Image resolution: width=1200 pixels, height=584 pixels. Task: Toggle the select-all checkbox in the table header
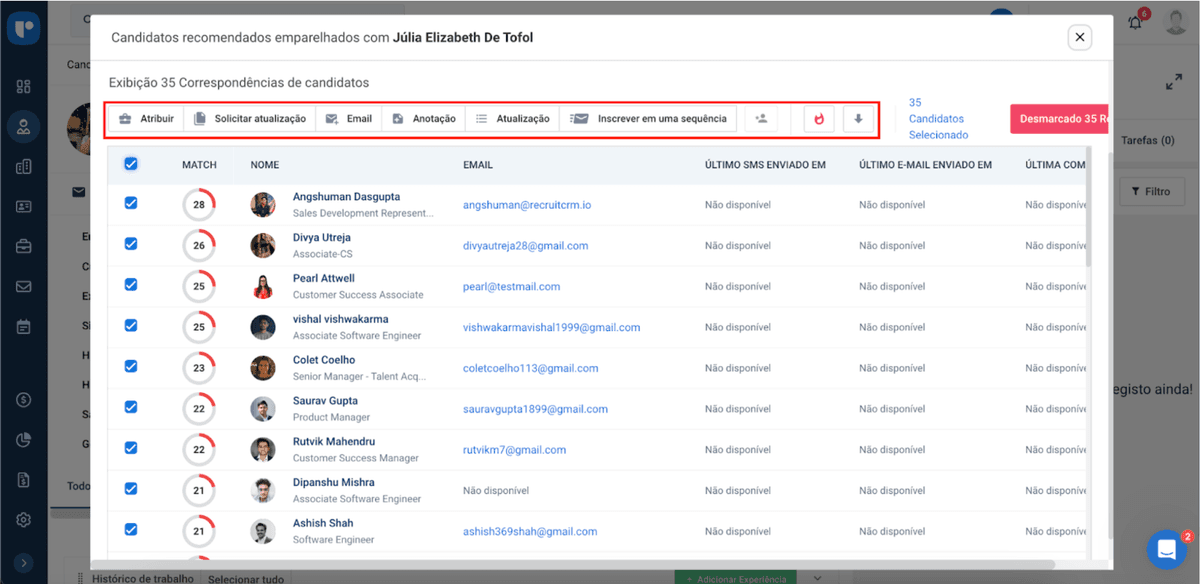click(131, 164)
